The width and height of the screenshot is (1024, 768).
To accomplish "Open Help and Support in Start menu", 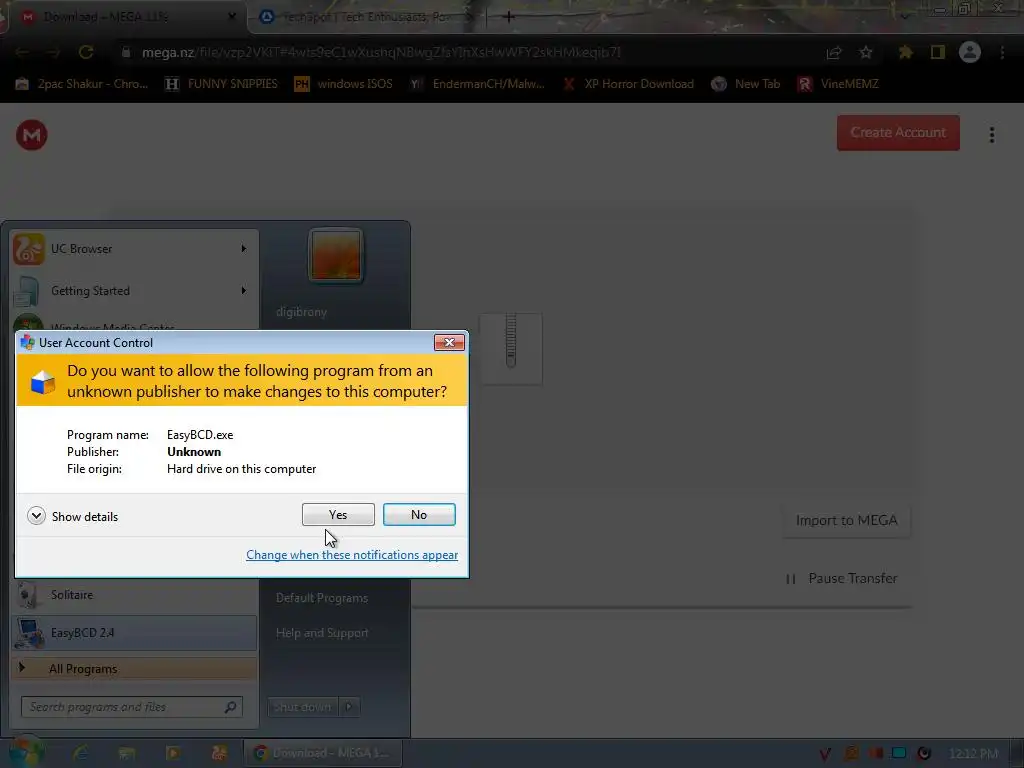I will click(322, 633).
